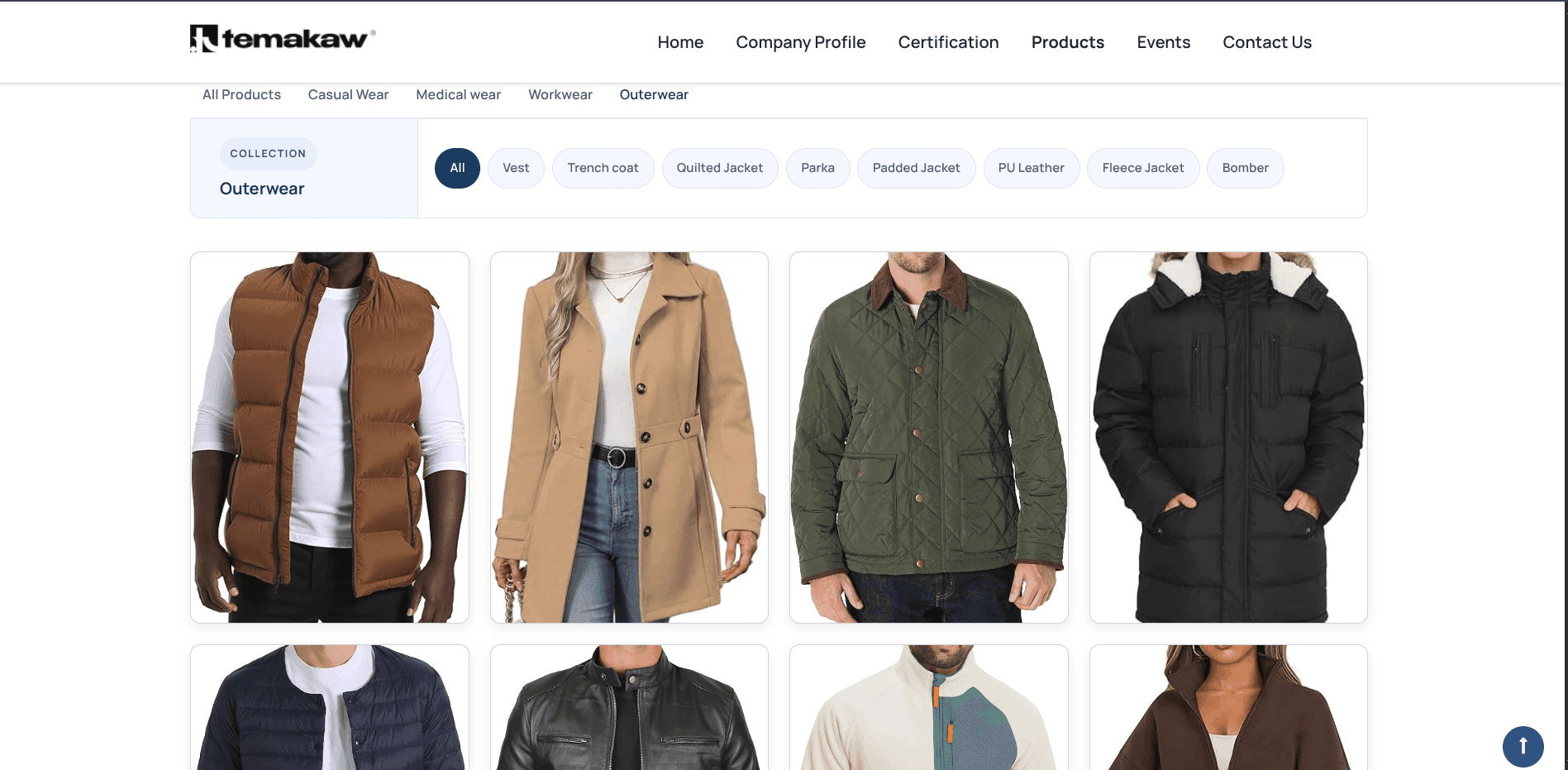Image resolution: width=1568 pixels, height=770 pixels.
Task: Filter outerwear by Vest
Action: click(x=516, y=168)
